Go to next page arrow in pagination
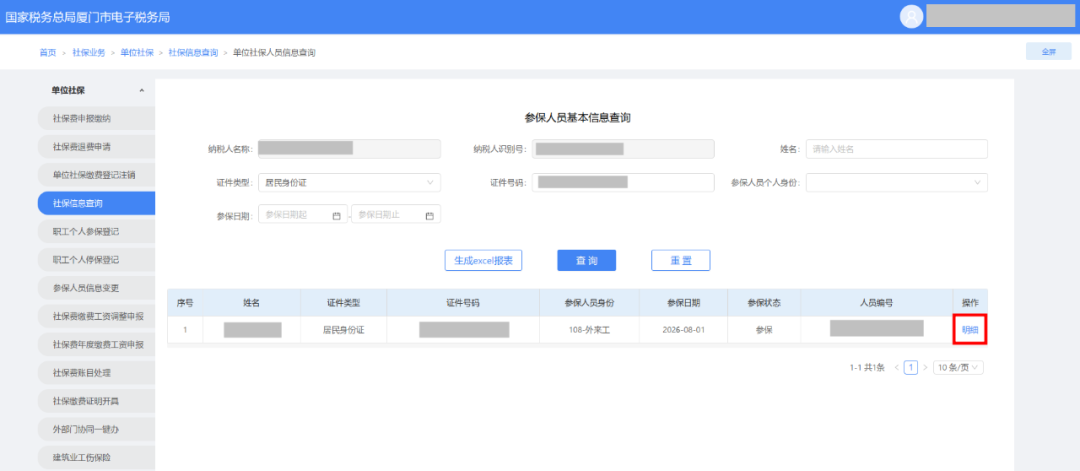The image size is (1080, 471). pyautogui.click(x=925, y=368)
